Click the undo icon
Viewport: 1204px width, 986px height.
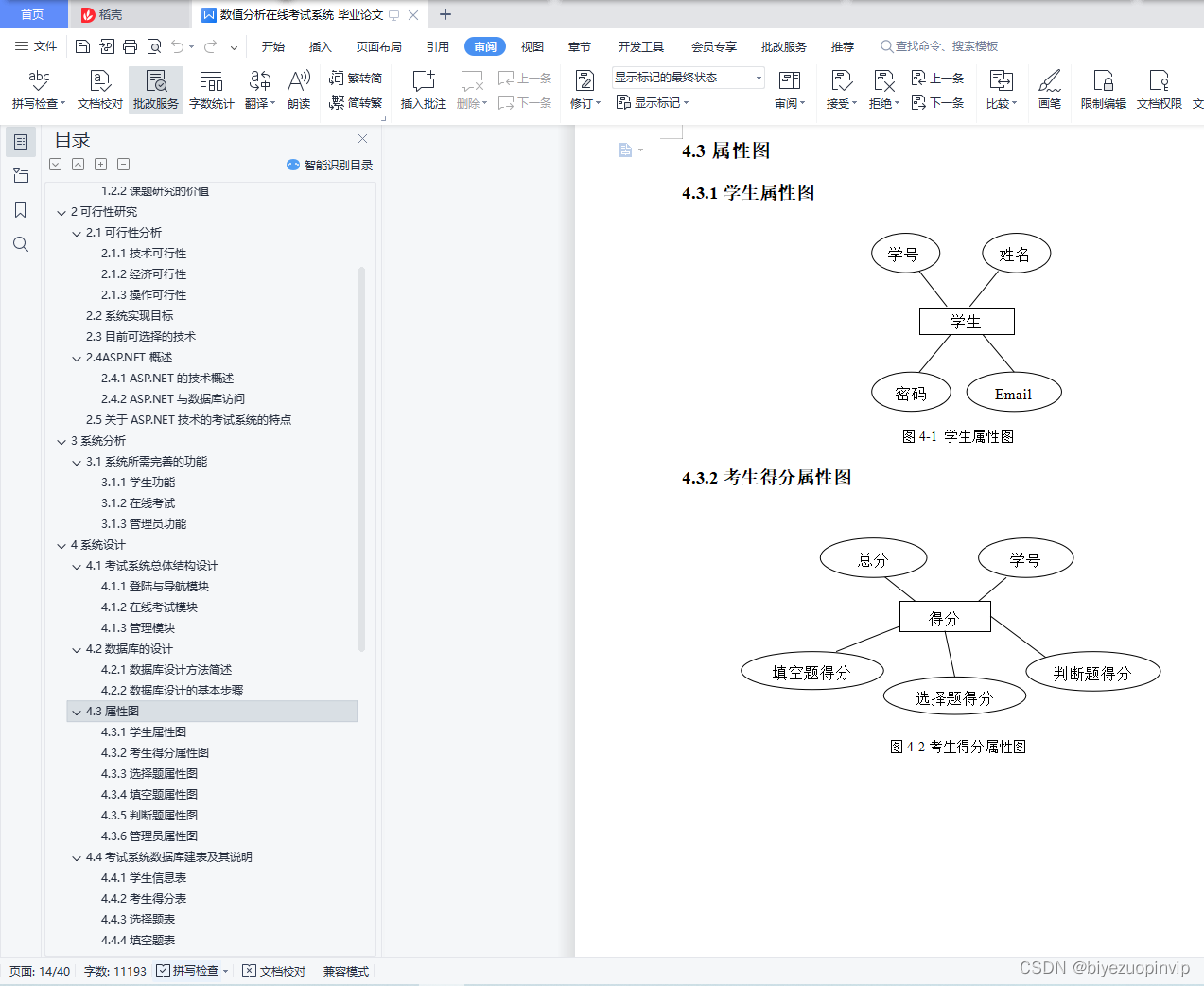[177, 46]
